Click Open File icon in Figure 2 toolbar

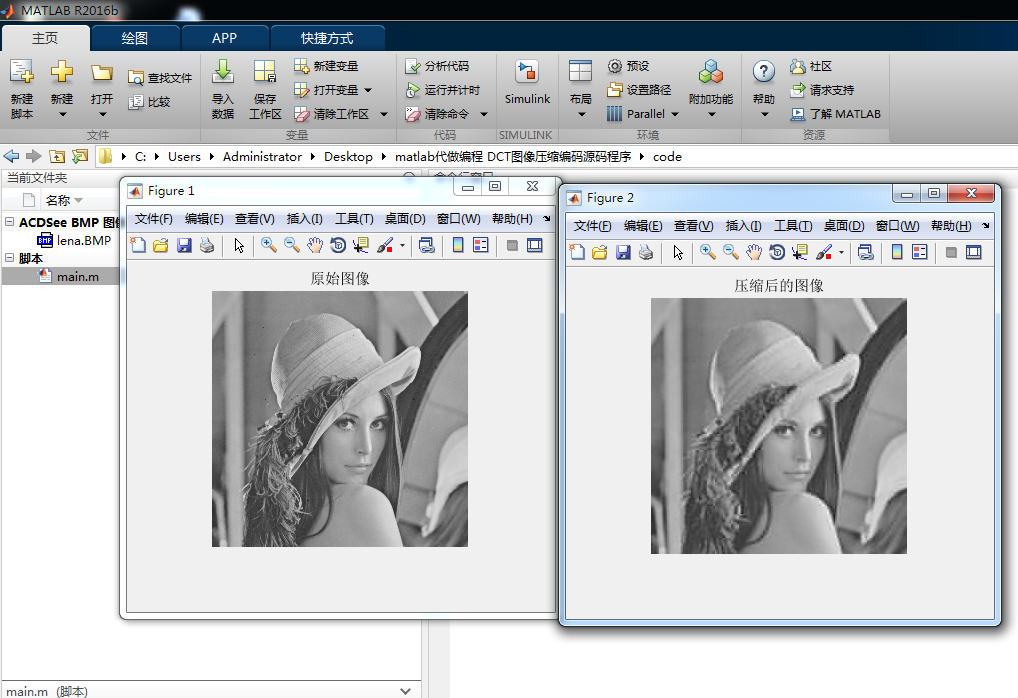tap(599, 252)
